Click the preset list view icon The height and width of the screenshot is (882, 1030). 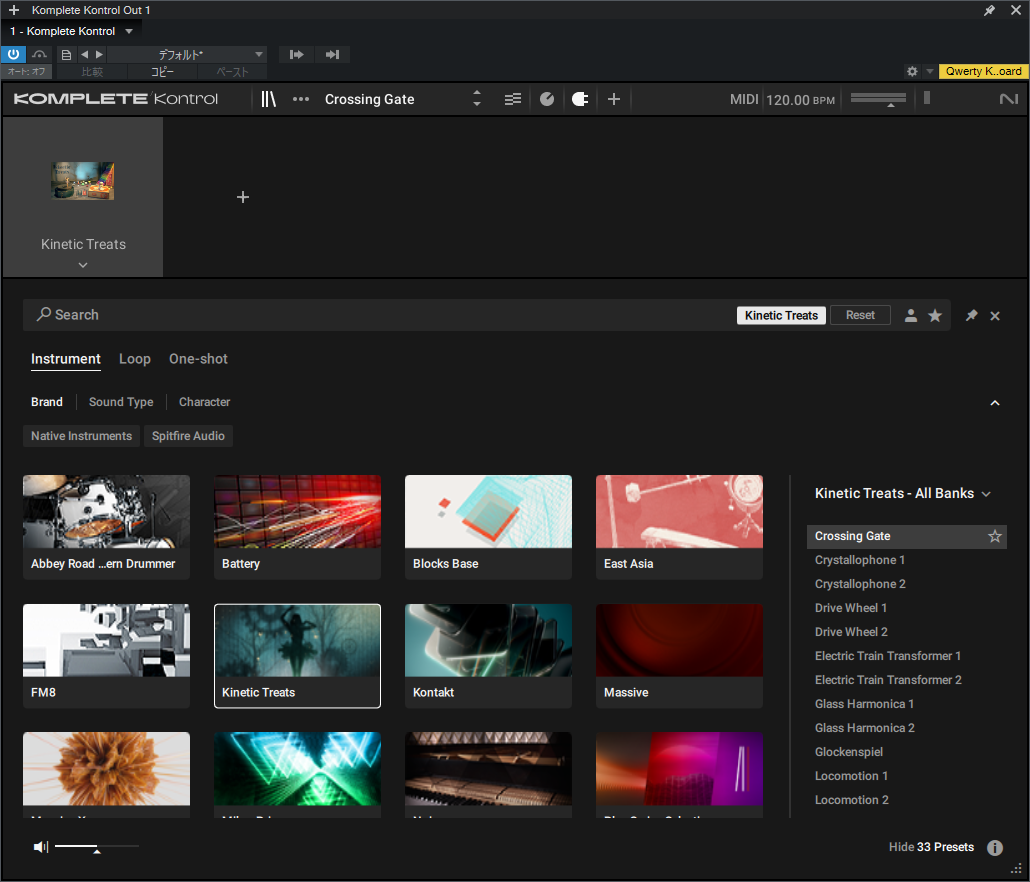(x=512, y=99)
